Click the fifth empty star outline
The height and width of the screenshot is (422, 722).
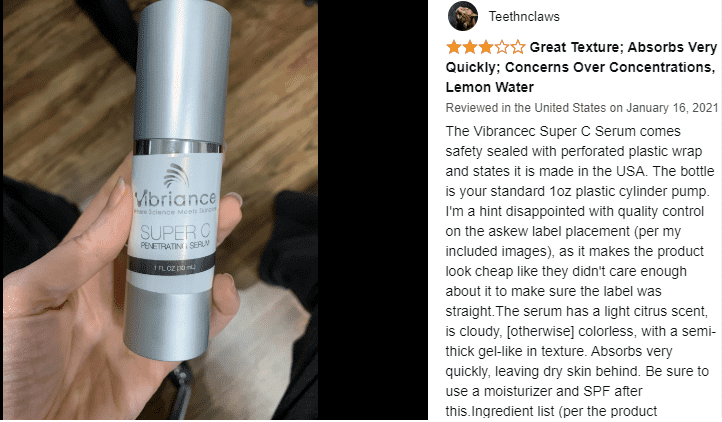(x=518, y=47)
